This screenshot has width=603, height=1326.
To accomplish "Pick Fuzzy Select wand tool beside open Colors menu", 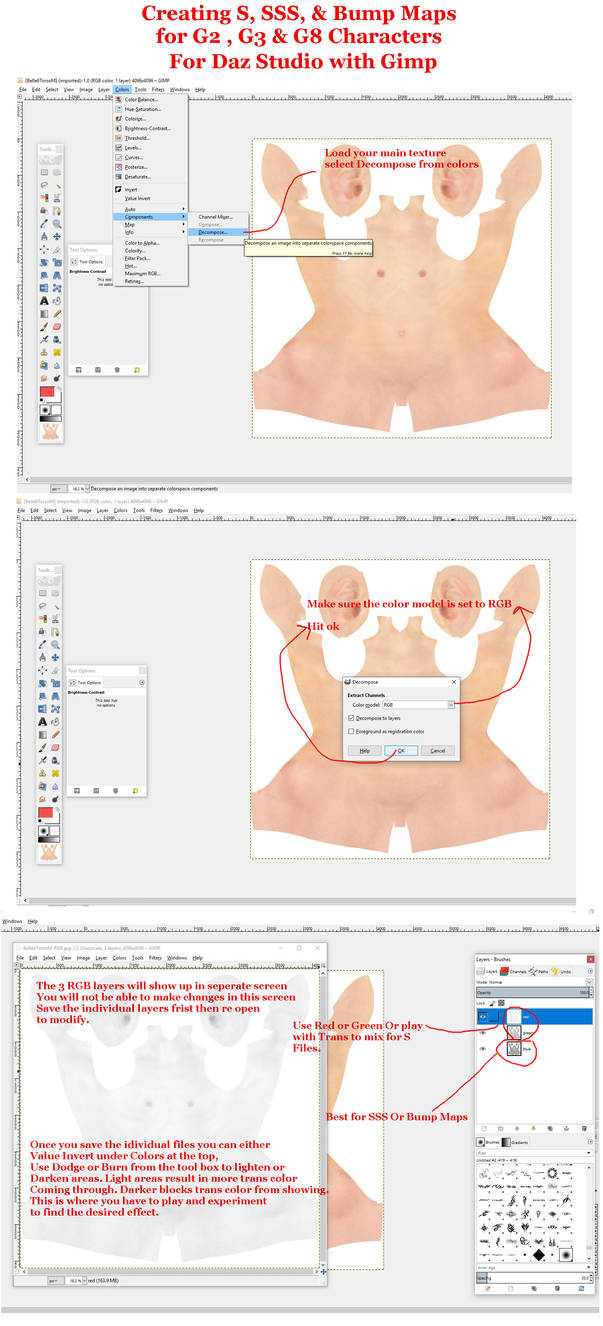I will tap(57, 185).
